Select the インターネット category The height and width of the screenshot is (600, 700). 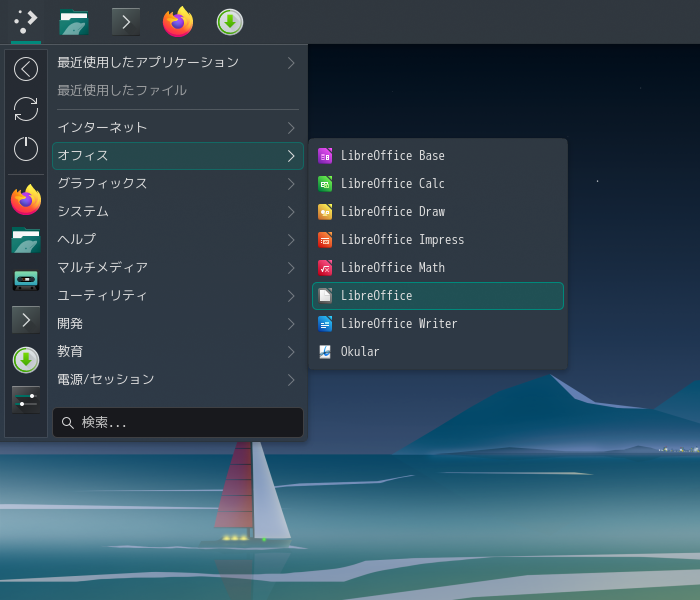pos(178,128)
